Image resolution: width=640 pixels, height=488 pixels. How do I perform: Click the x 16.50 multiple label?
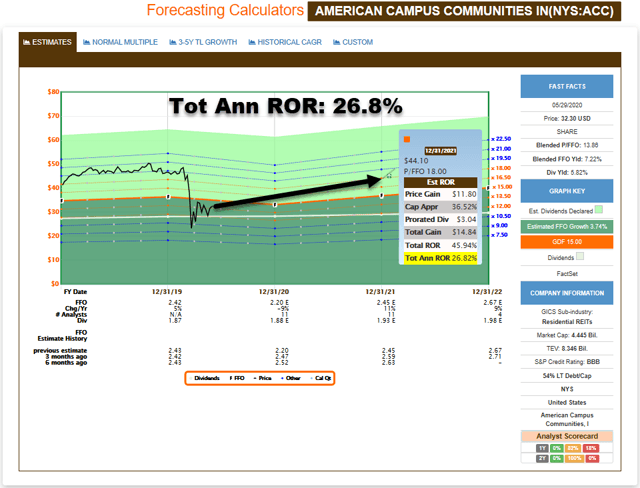point(501,177)
